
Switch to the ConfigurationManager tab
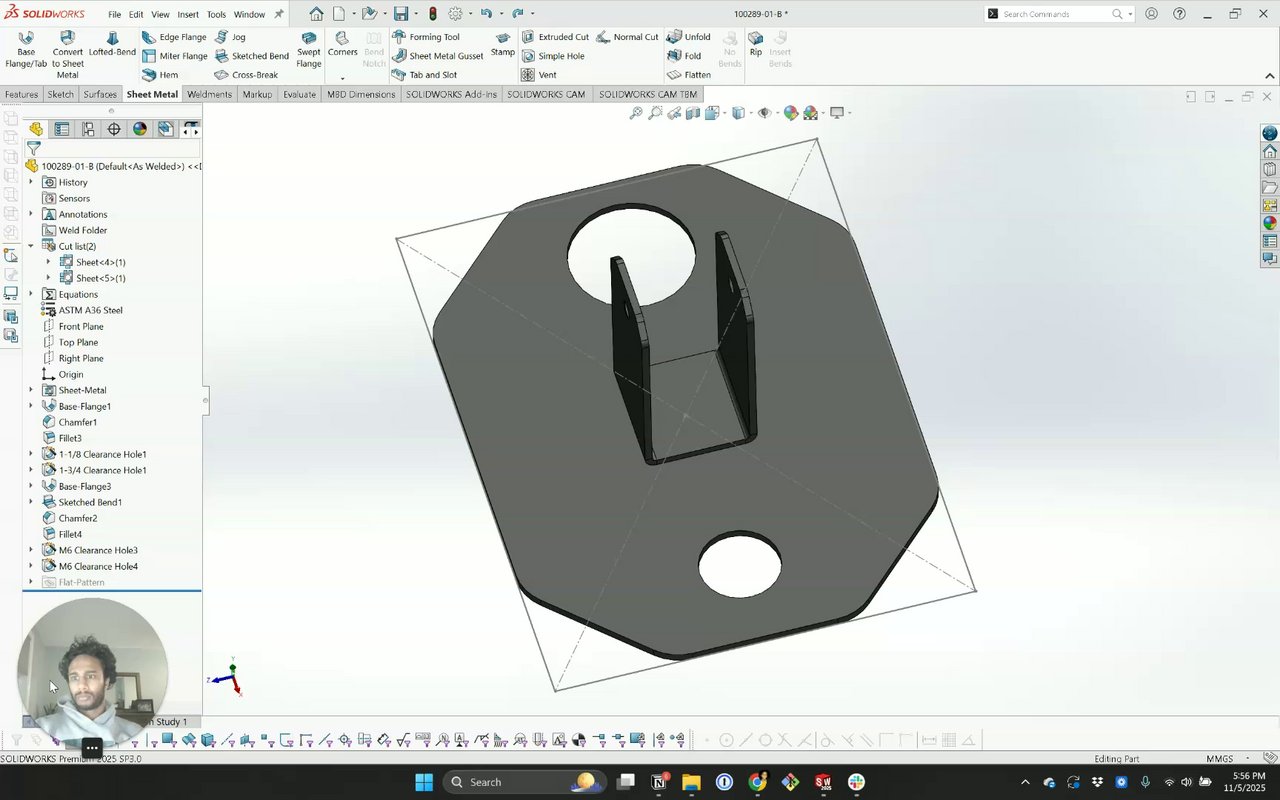tap(88, 129)
